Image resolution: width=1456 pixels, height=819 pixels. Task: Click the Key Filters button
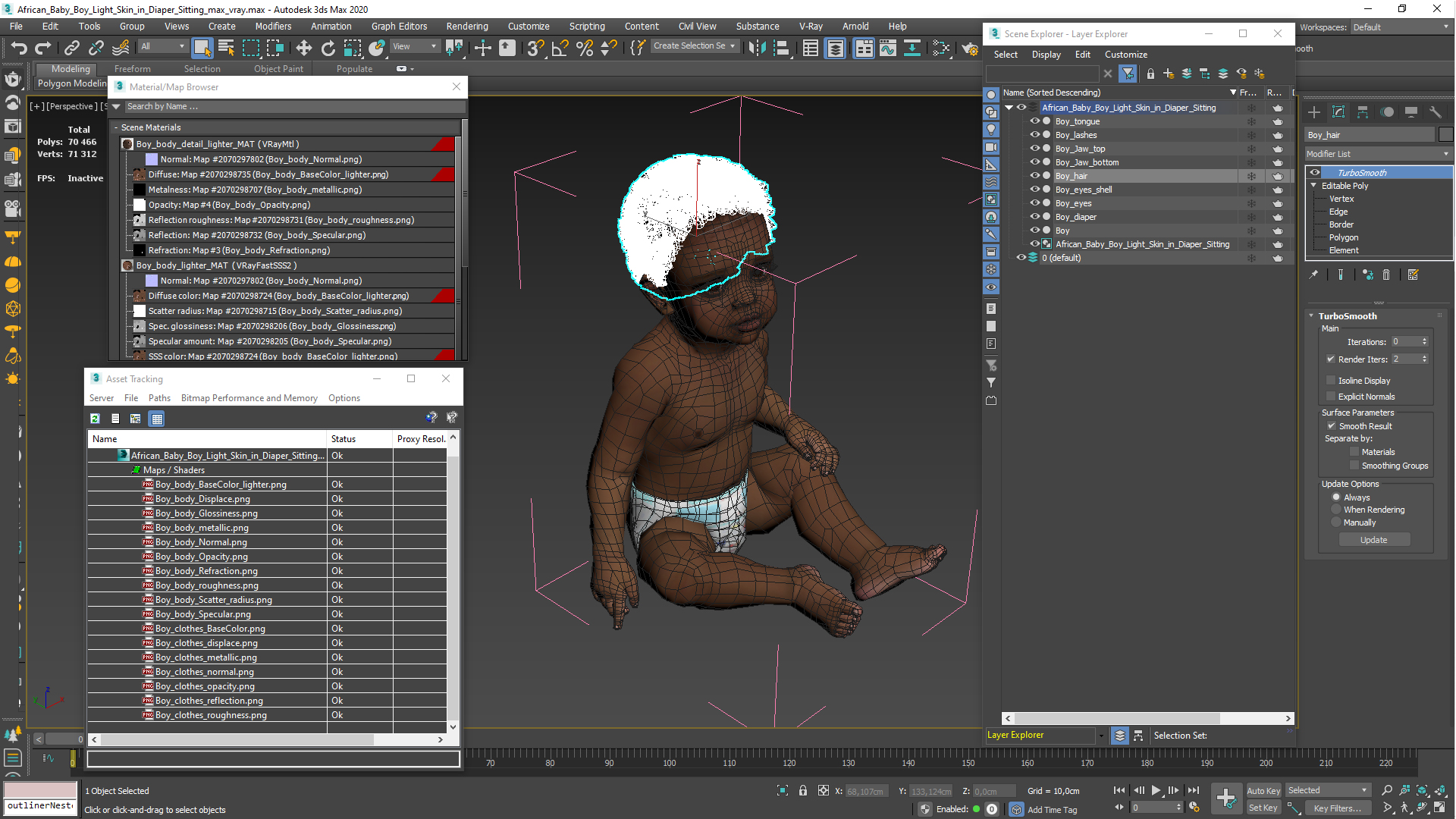(x=1338, y=808)
